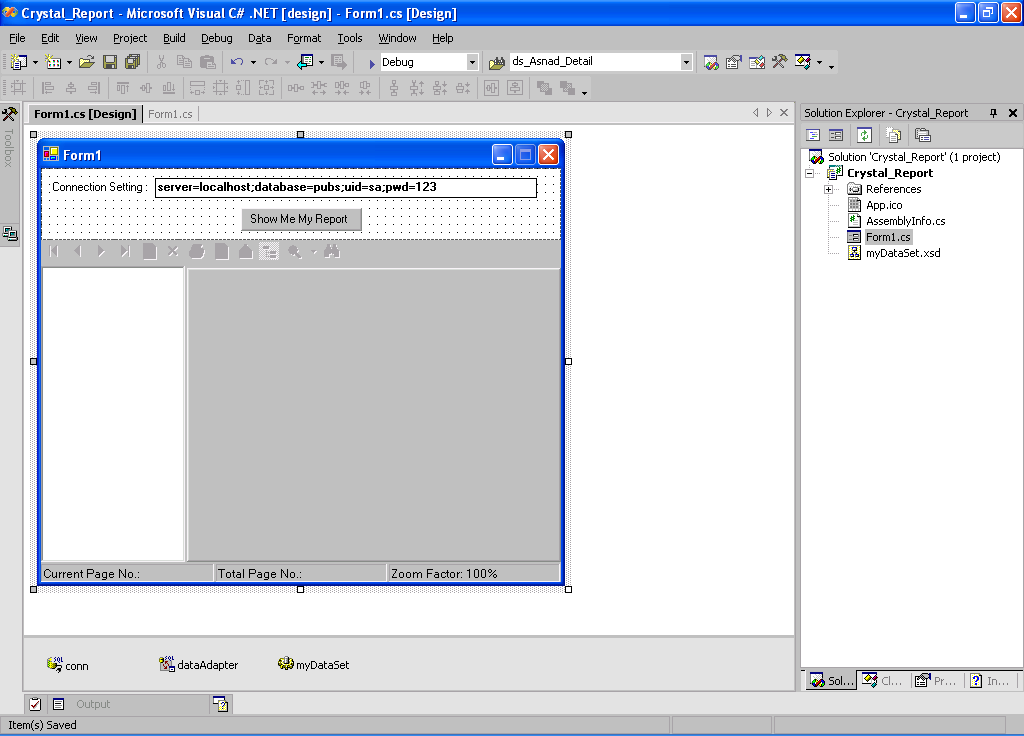Select the Form1.cs [Design] tab

pyautogui.click(x=85, y=114)
